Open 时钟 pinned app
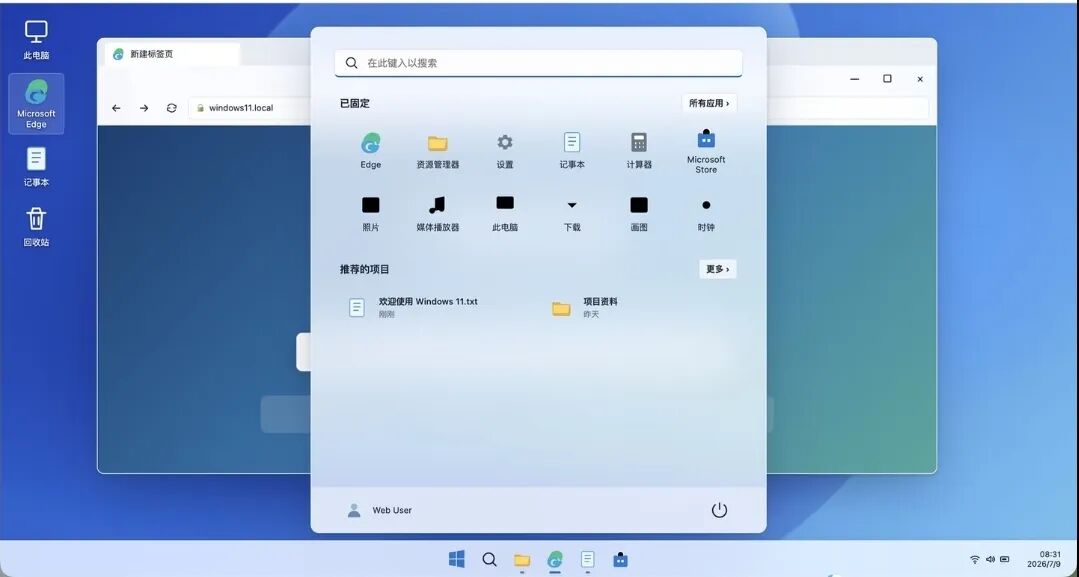The width and height of the screenshot is (1079, 577). [706, 213]
